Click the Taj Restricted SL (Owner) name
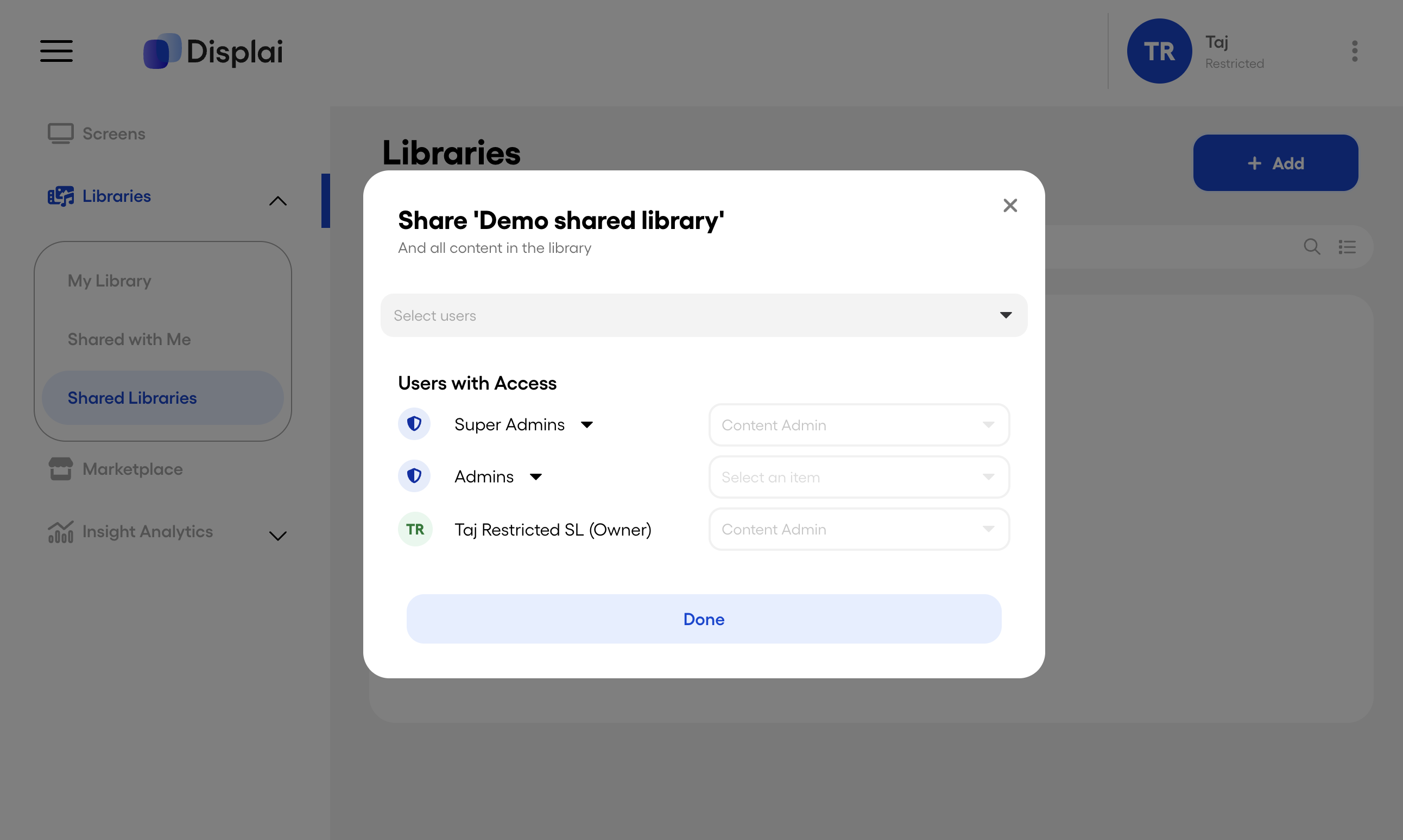The image size is (1403, 840). (553, 529)
